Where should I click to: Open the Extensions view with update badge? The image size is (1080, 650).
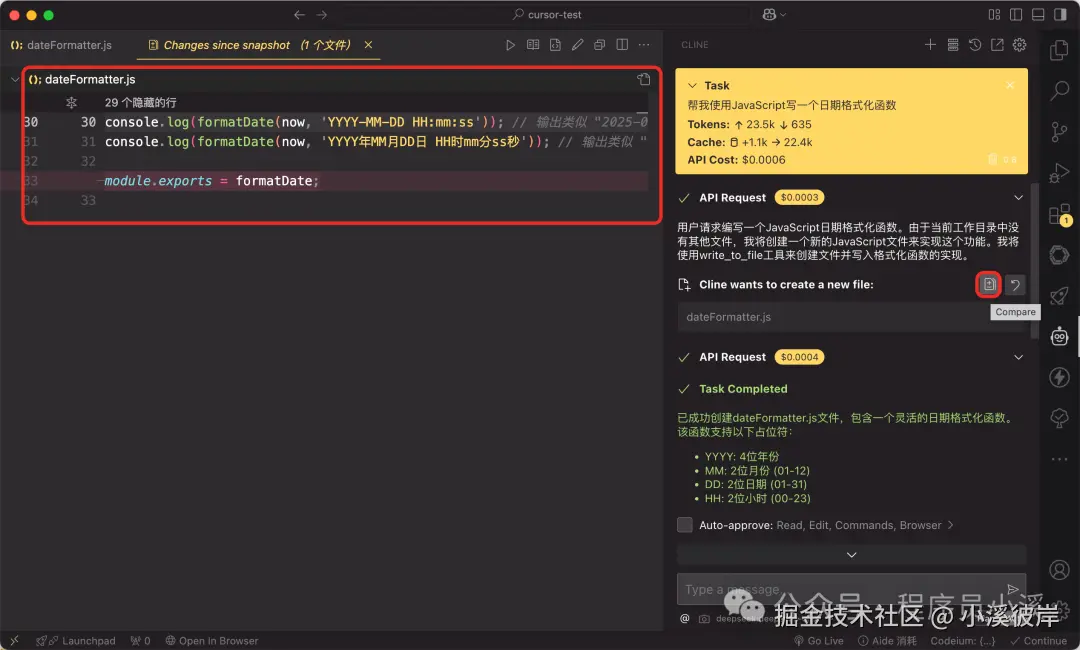(1059, 214)
